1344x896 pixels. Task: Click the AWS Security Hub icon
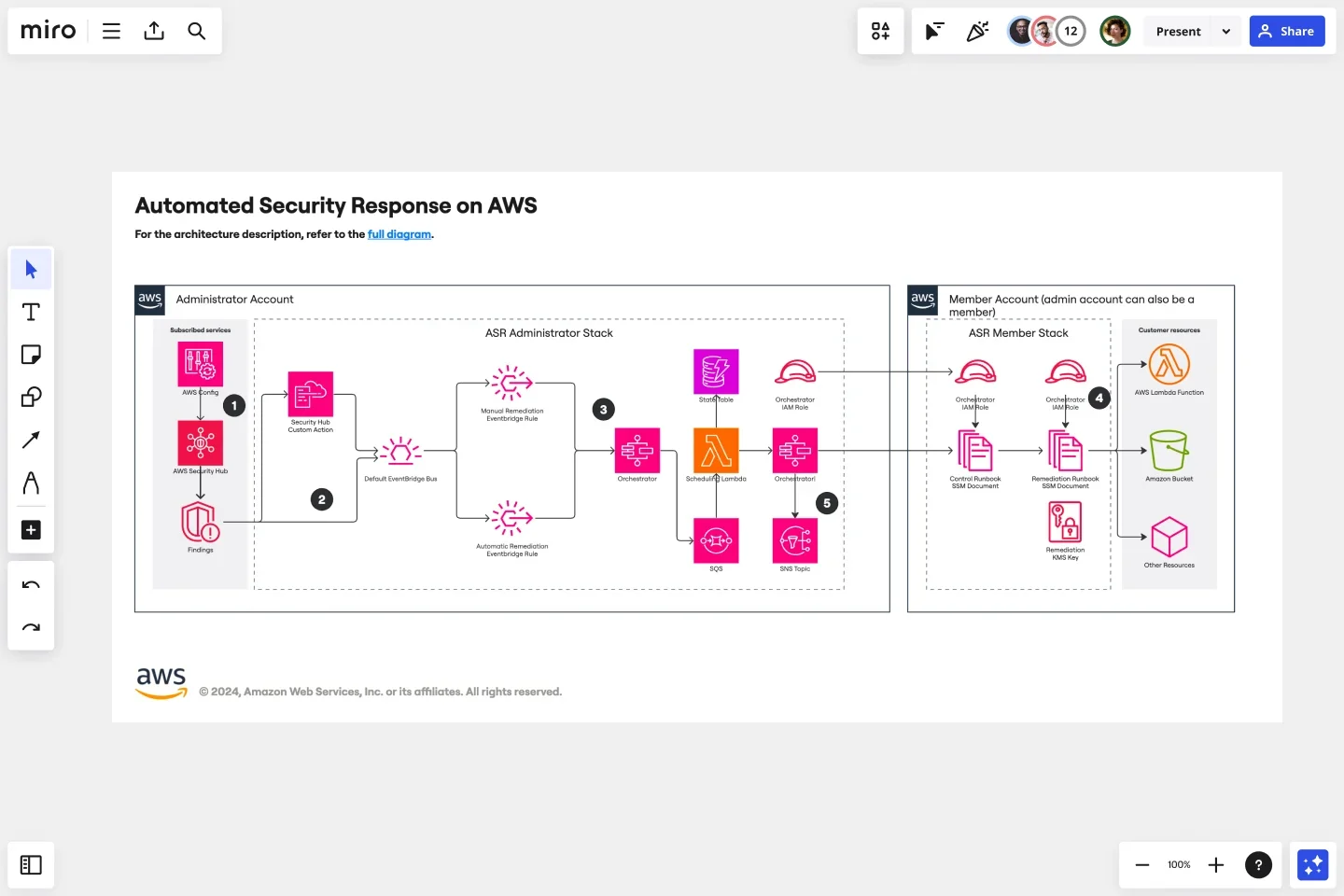pos(201,442)
